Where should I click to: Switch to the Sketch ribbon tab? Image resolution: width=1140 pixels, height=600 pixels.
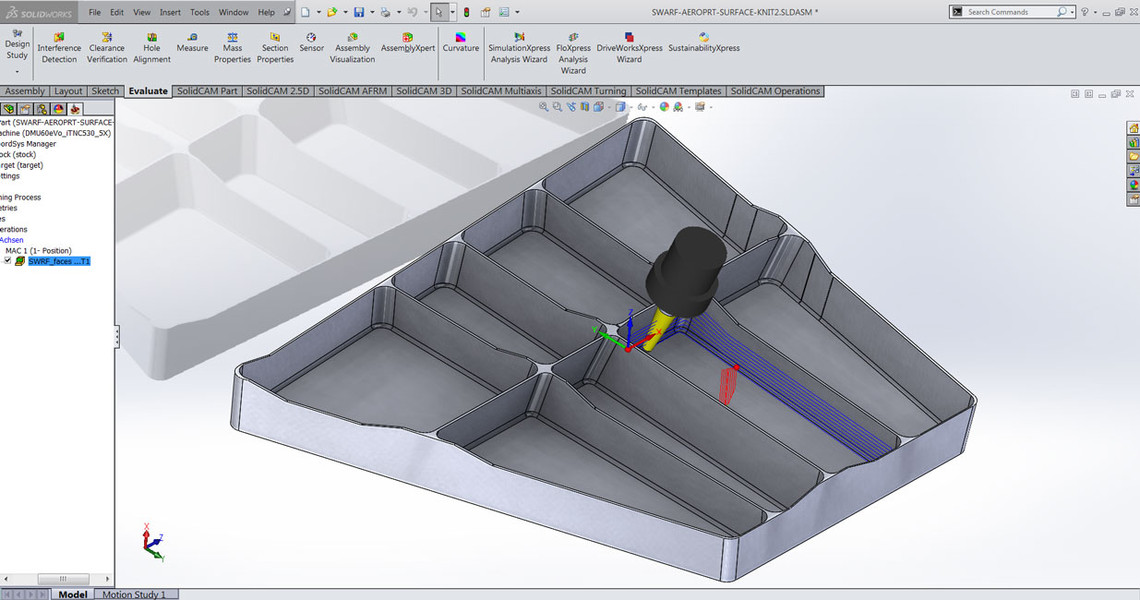pyautogui.click(x=105, y=91)
